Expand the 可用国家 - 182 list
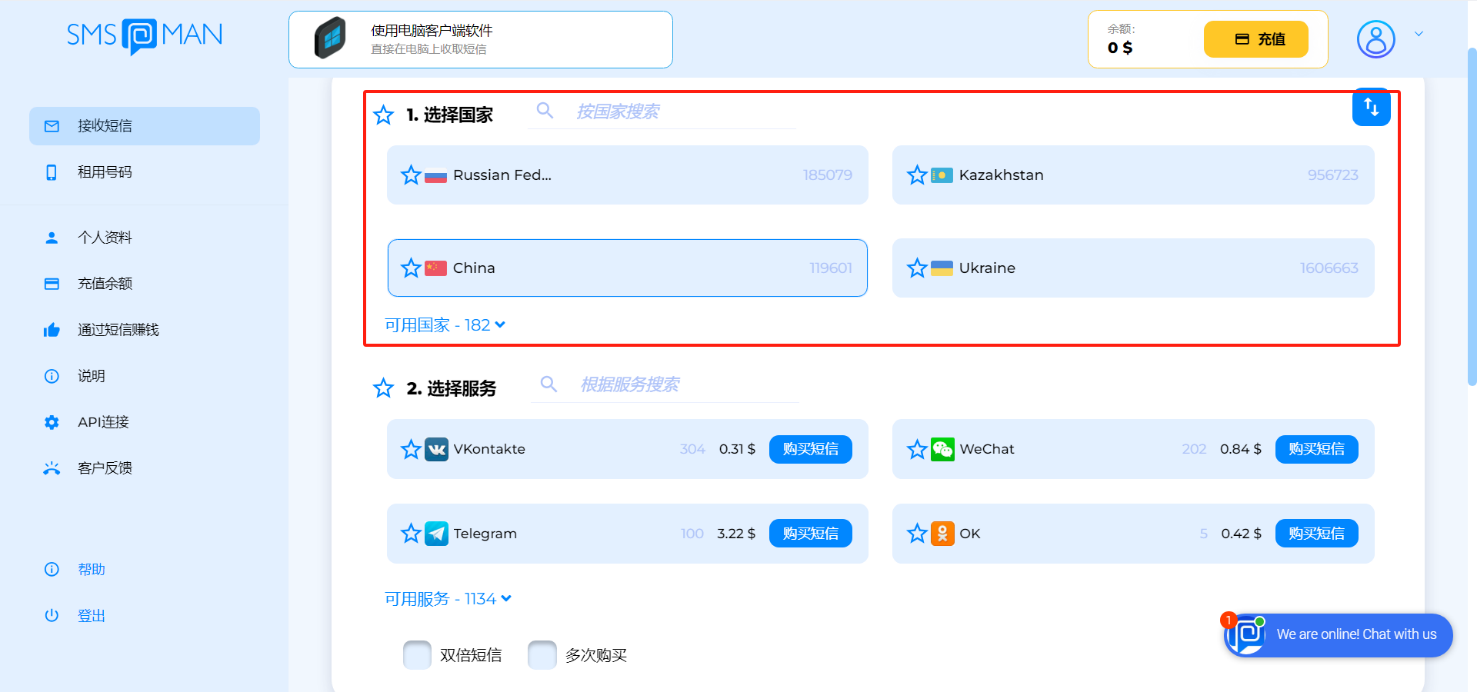This screenshot has height=692, width=1477. point(445,324)
